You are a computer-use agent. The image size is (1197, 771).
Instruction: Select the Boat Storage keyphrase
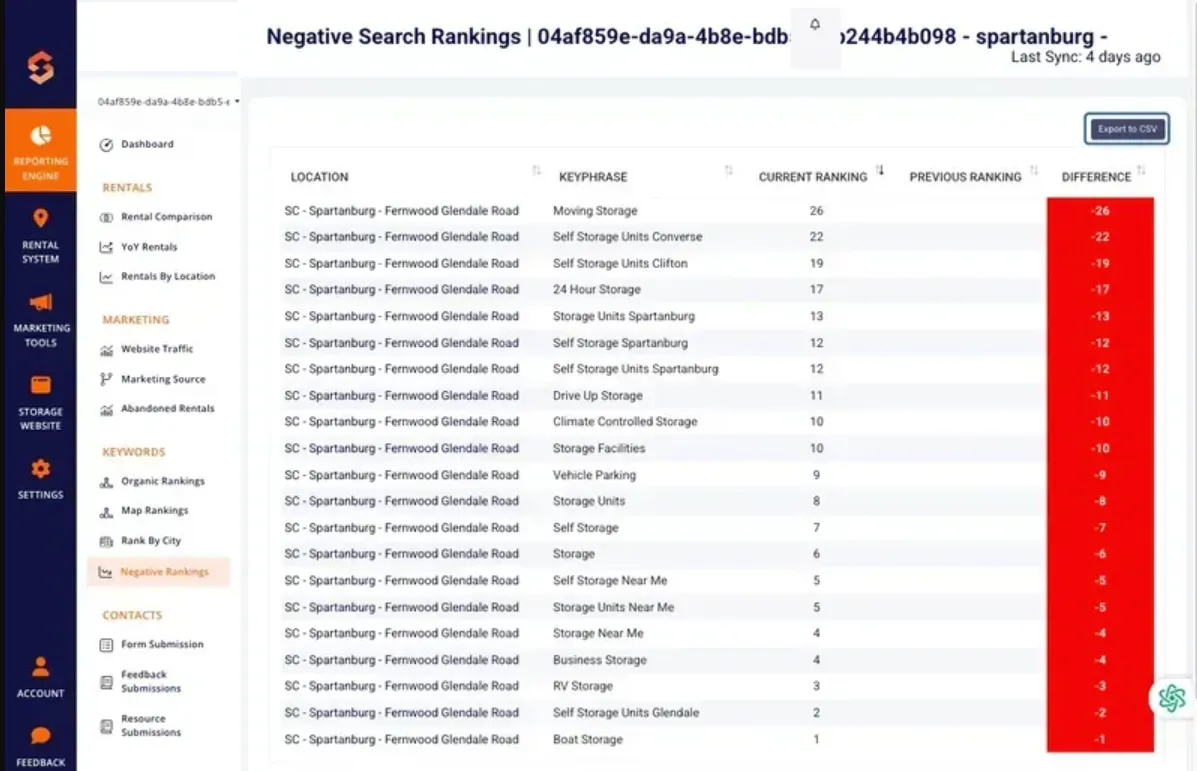(x=588, y=740)
